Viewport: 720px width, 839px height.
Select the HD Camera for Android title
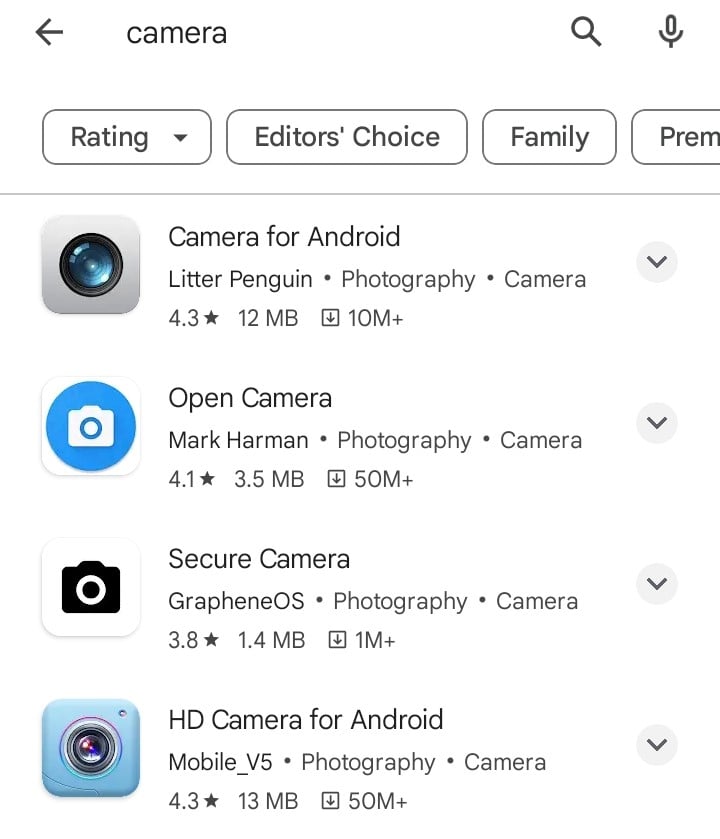coord(305,720)
